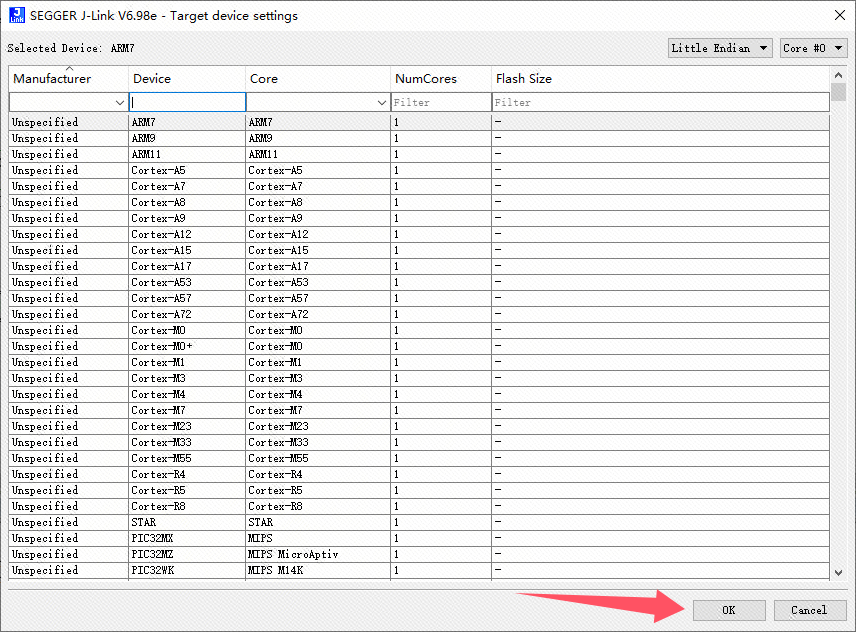Image resolution: width=856 pixels, height=632 pixels.
Task: Select the STAR device row
Action: [419, 522]
